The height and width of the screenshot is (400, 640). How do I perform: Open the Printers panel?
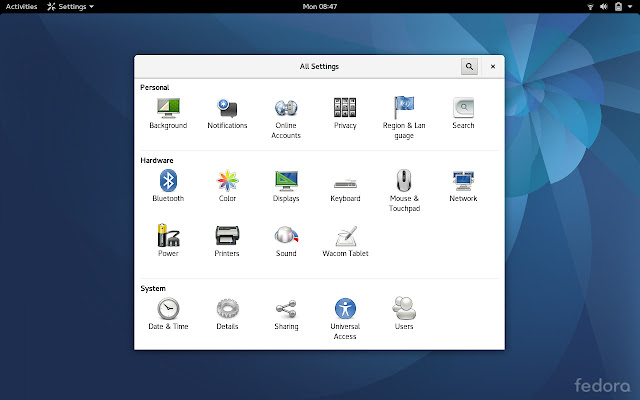click(x=227, y=241)
